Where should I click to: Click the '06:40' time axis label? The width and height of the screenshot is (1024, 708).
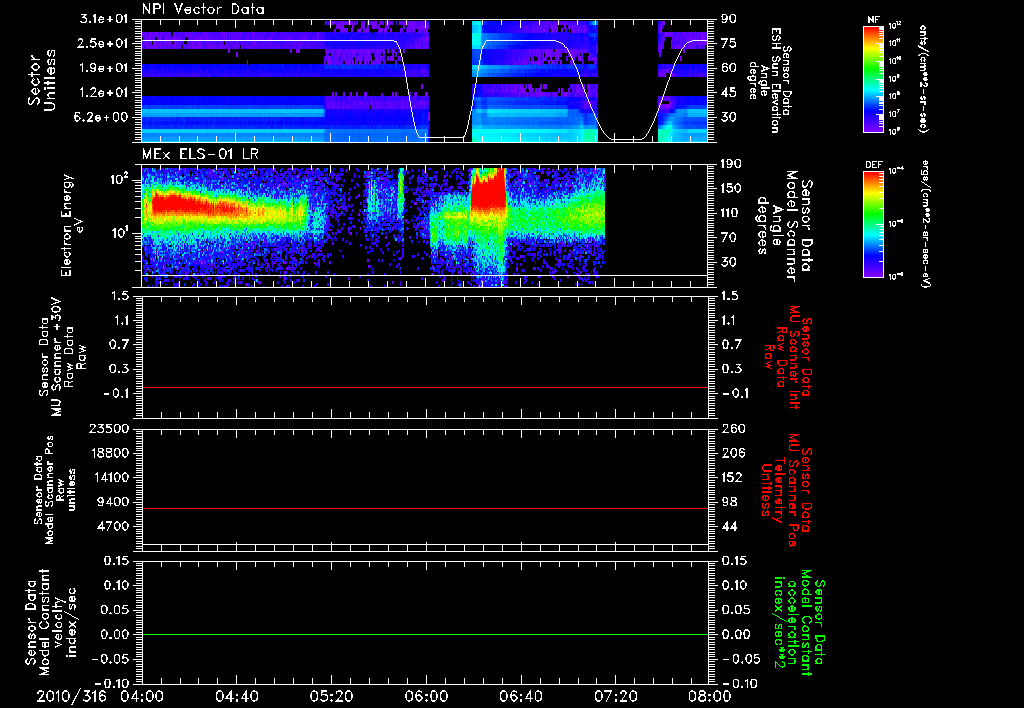click(x=520, y=696)
